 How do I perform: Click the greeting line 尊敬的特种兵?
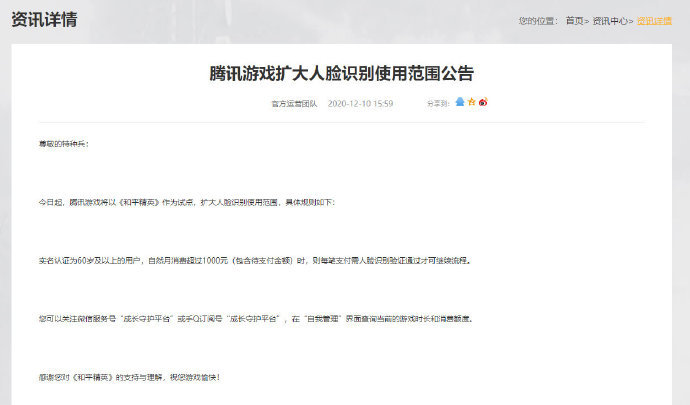[x=64, y=144]
